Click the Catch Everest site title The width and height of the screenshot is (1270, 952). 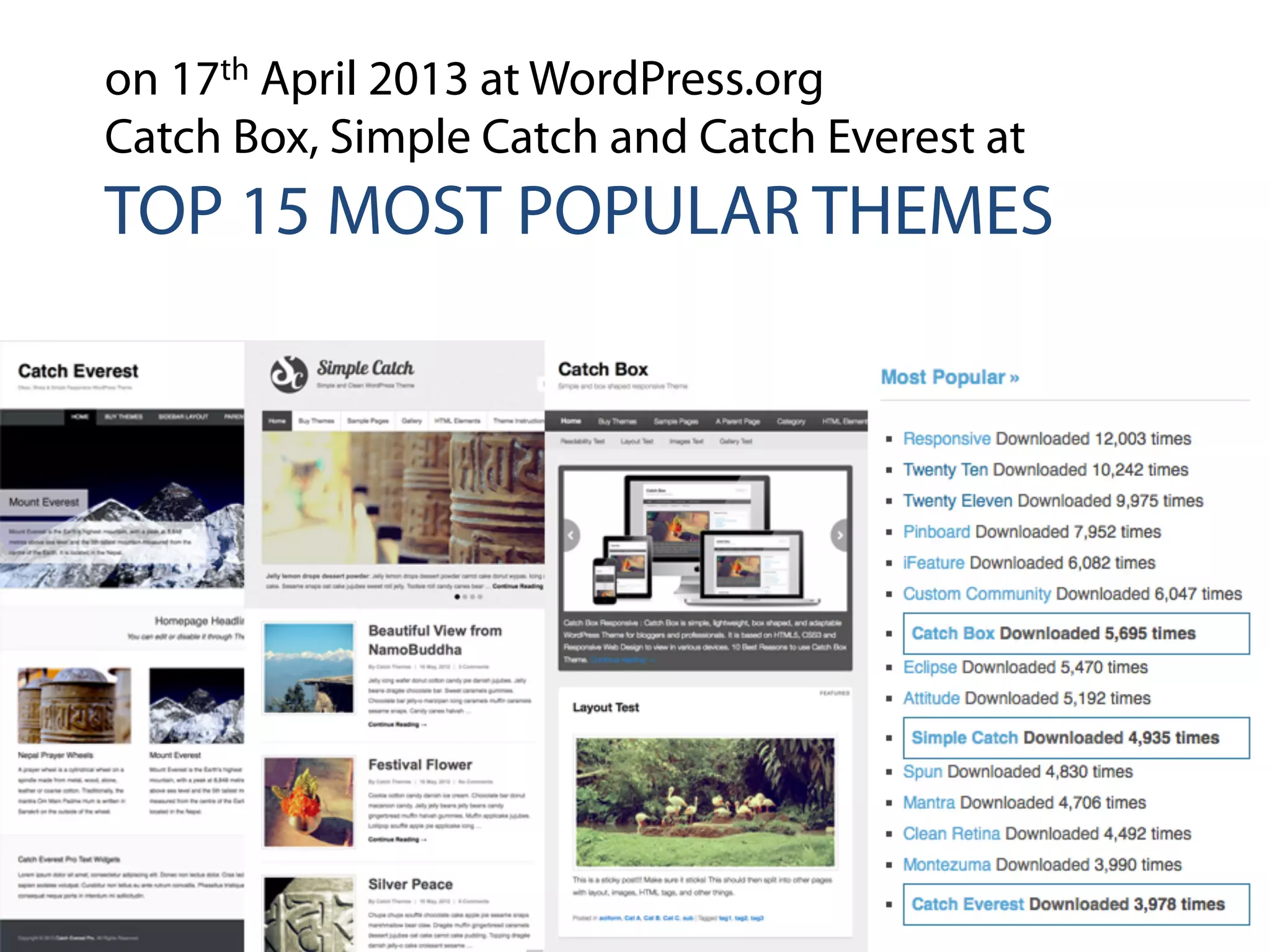(x=78, y=371)
